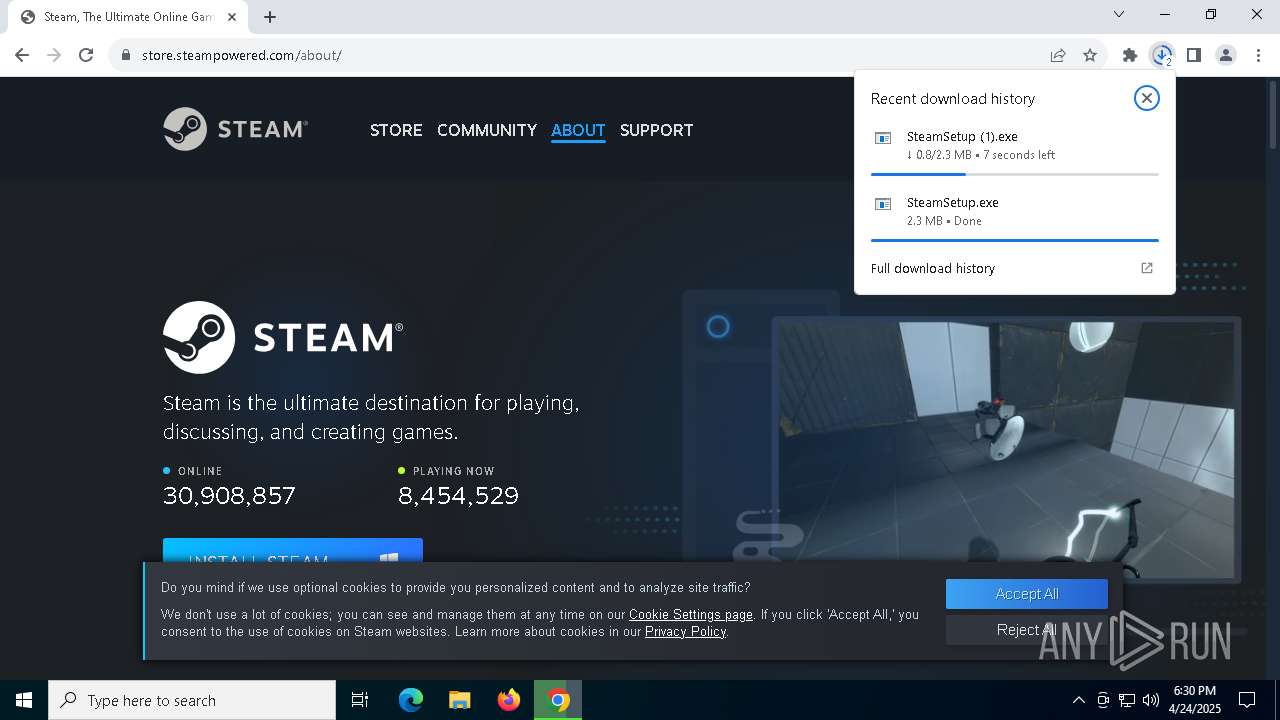Image resolution: width=1280 pixels, height=720 pixels.
Task: Click the SteamSetup (1).exe file icon
Action: coord(883,138)
